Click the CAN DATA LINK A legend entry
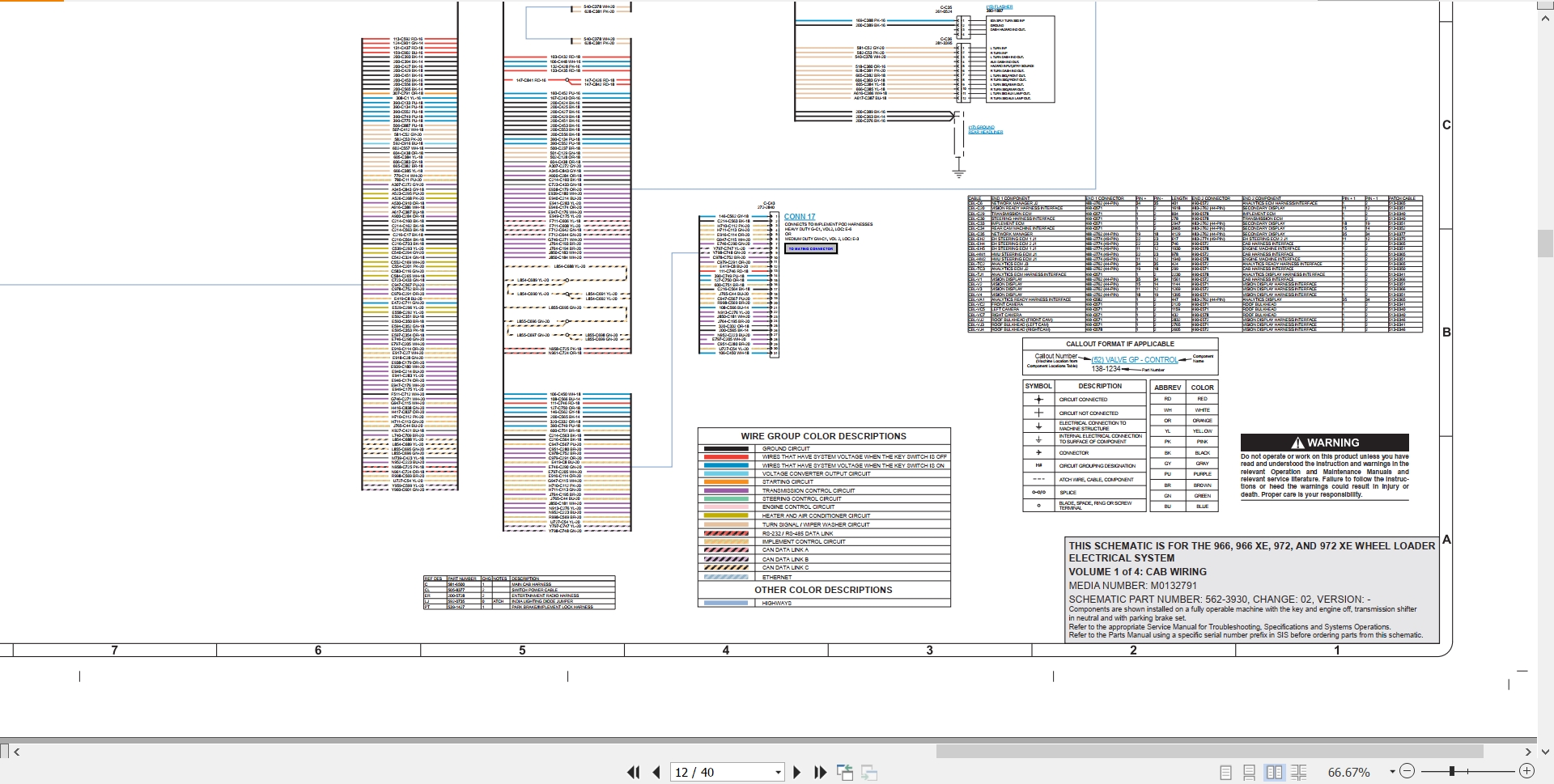Screen dimensions: 1554x784 click(785, 550)
